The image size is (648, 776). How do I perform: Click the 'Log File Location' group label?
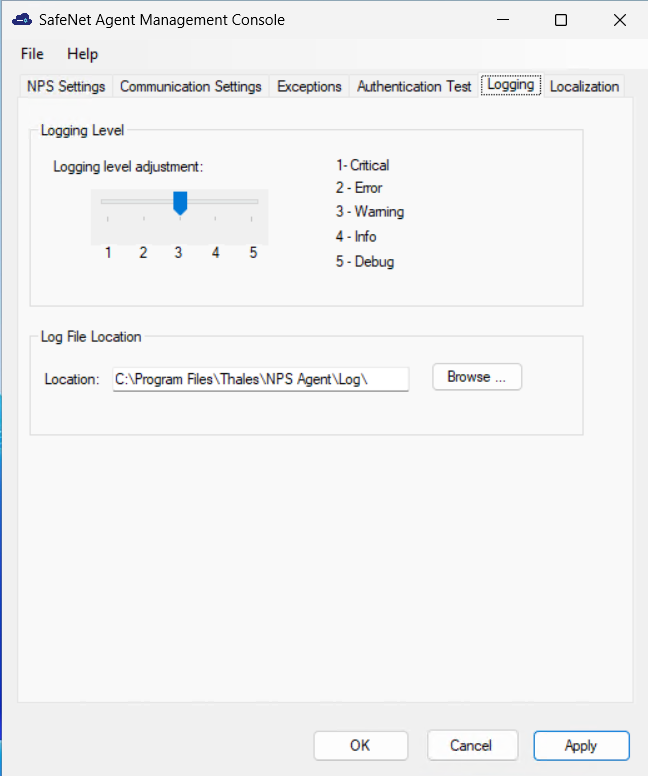coord(91,337)
